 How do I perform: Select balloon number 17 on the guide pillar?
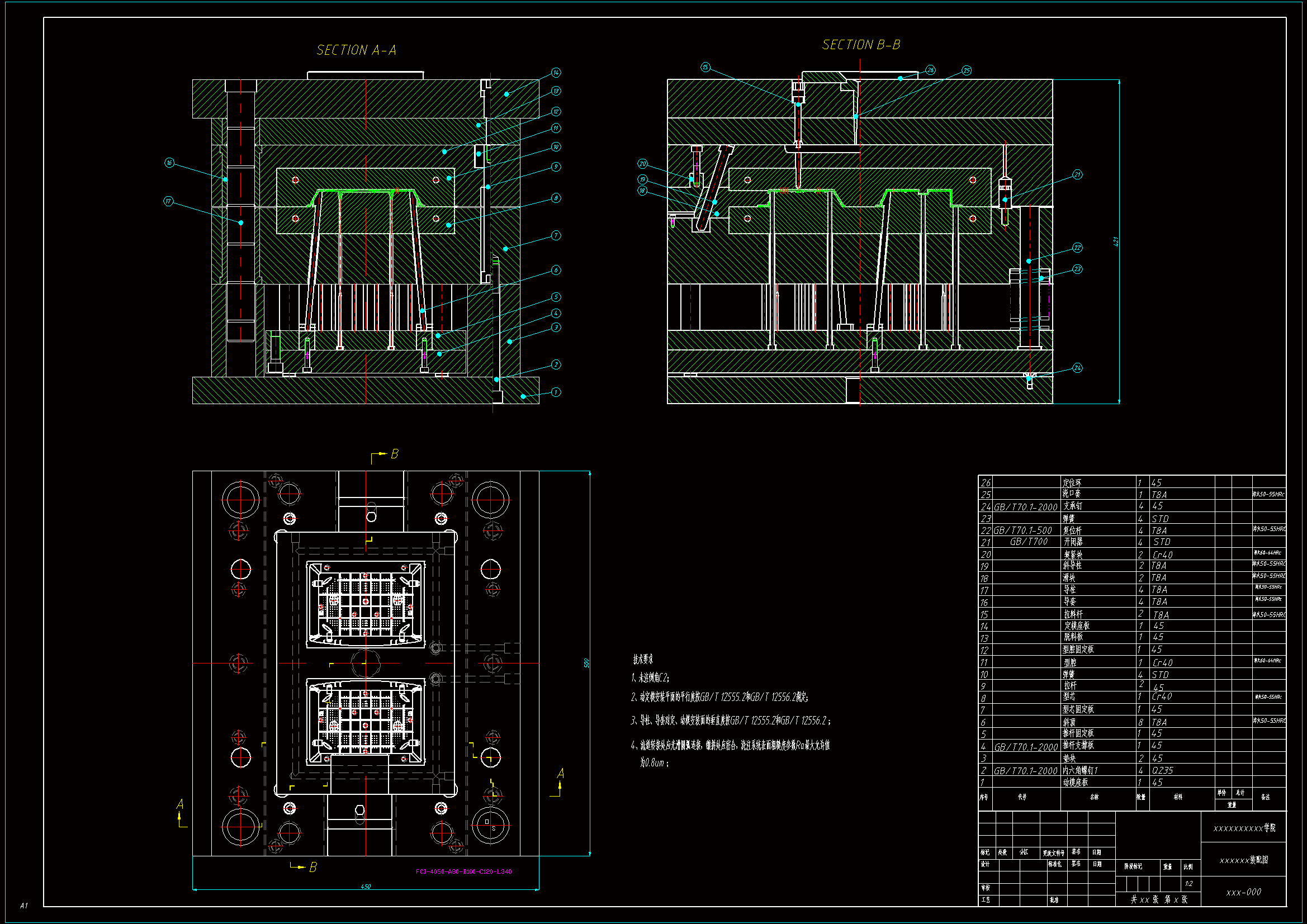168,202
